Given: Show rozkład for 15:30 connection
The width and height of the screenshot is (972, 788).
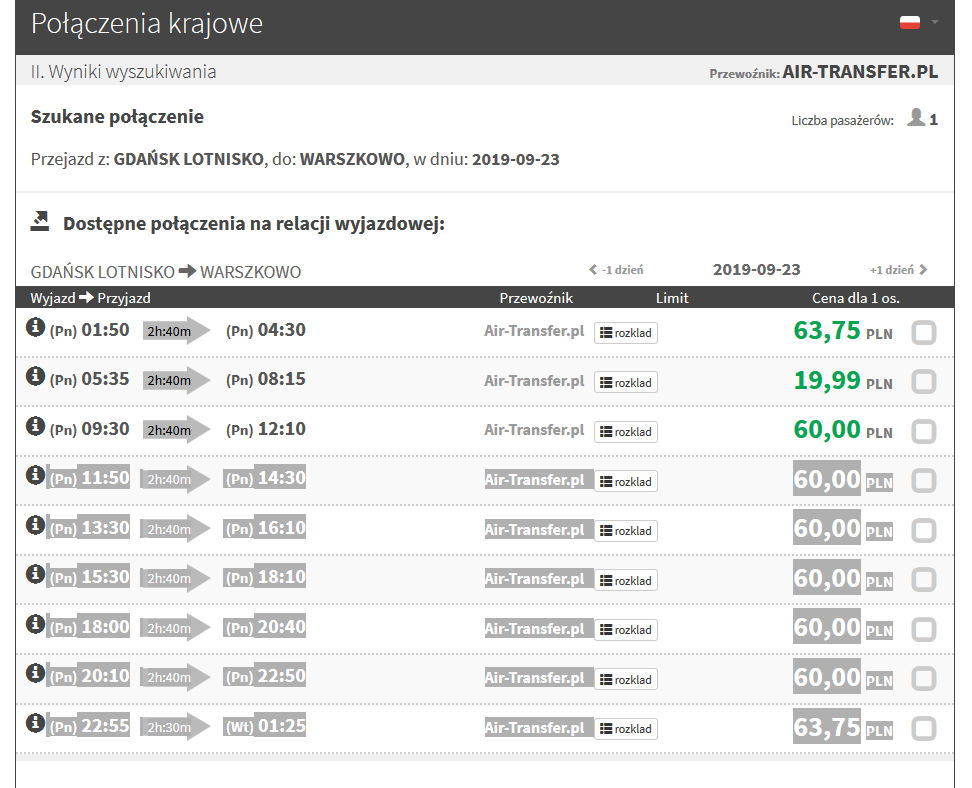Looking at the screenshot, I should click(625, 580).
